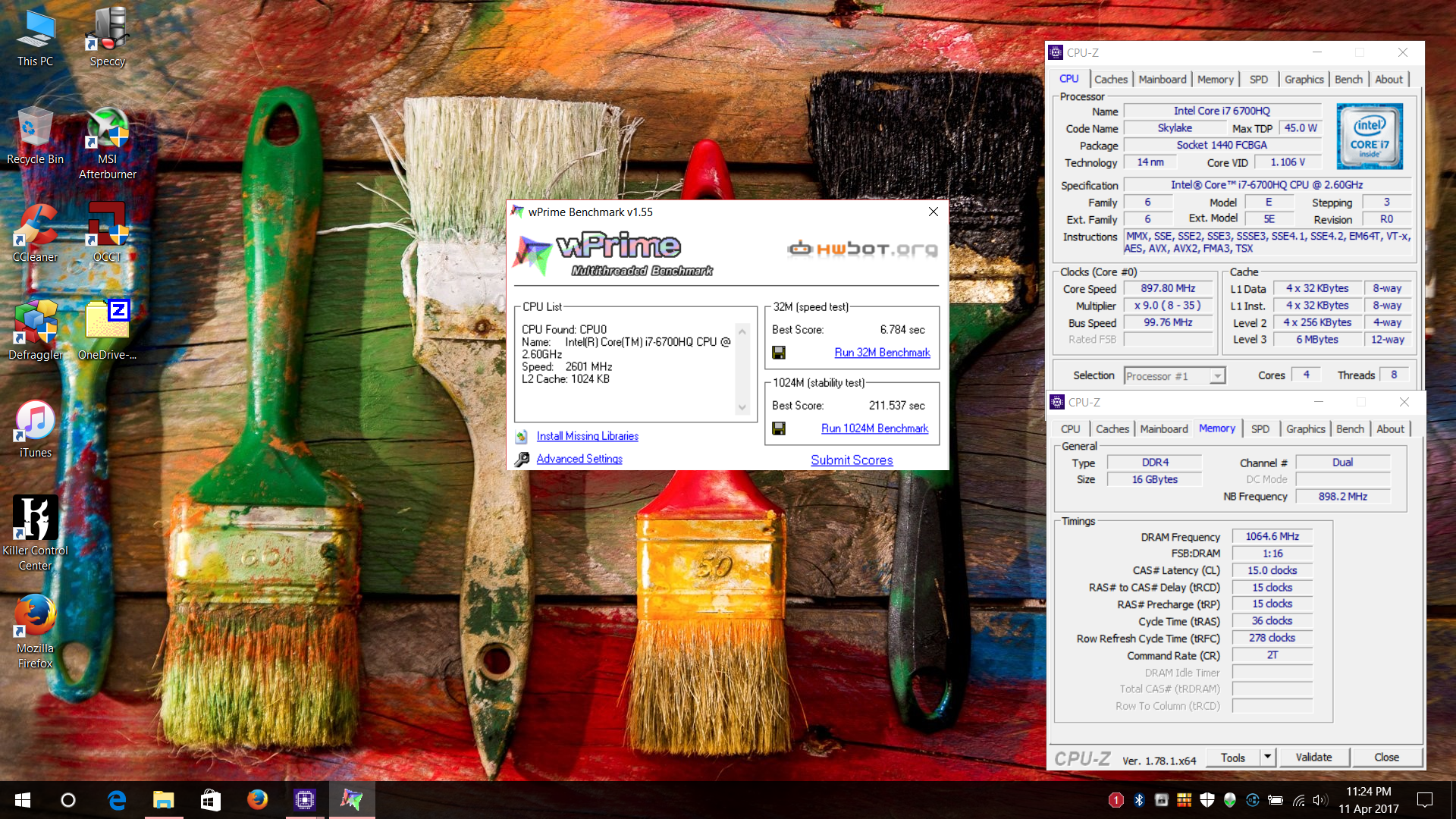1456x819 pixels.
Task: Open Cortana search circle in taskbar
Action: click(x=68, y=800)
